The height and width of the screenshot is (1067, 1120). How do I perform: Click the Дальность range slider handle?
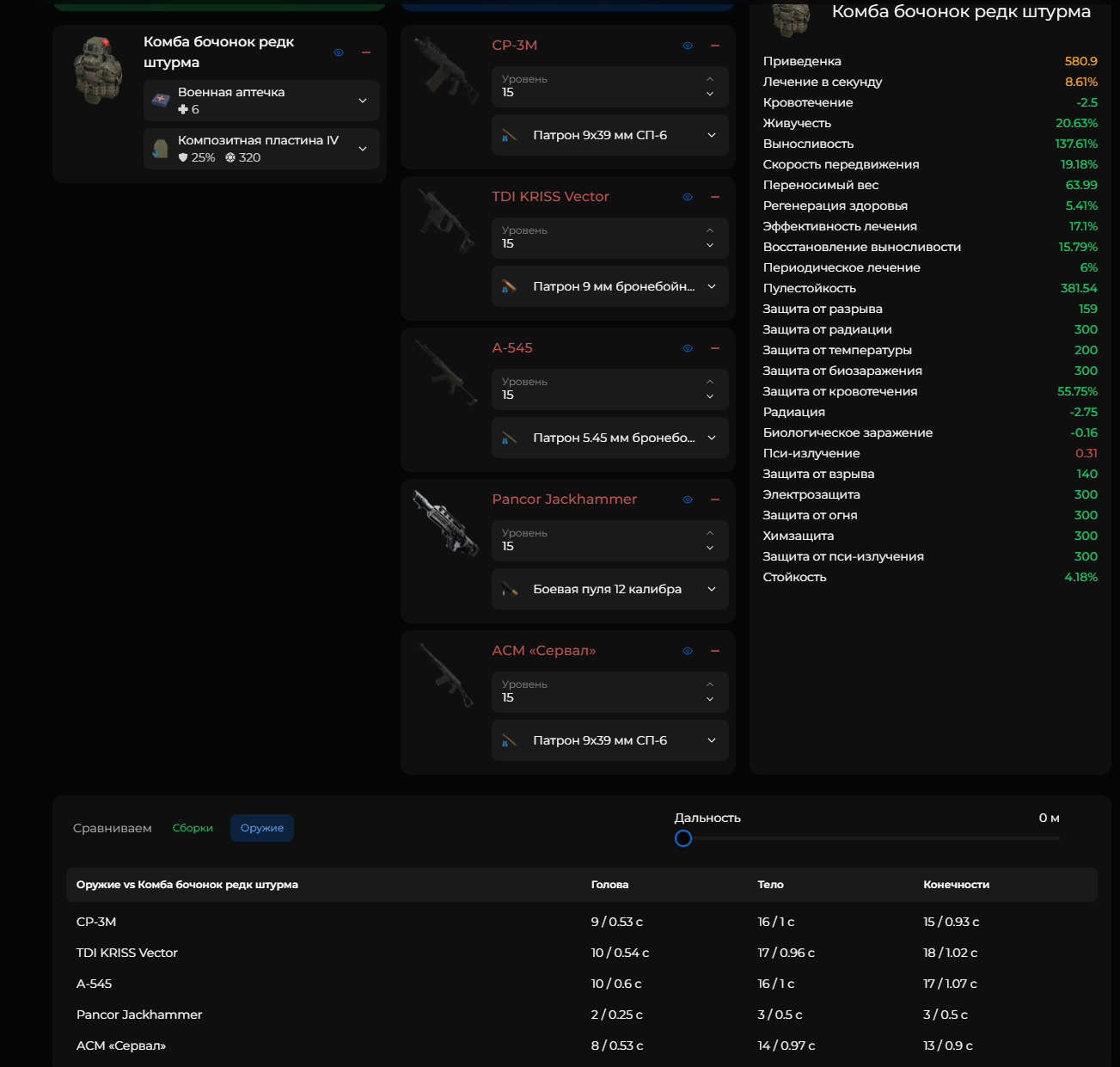(683, 838)
